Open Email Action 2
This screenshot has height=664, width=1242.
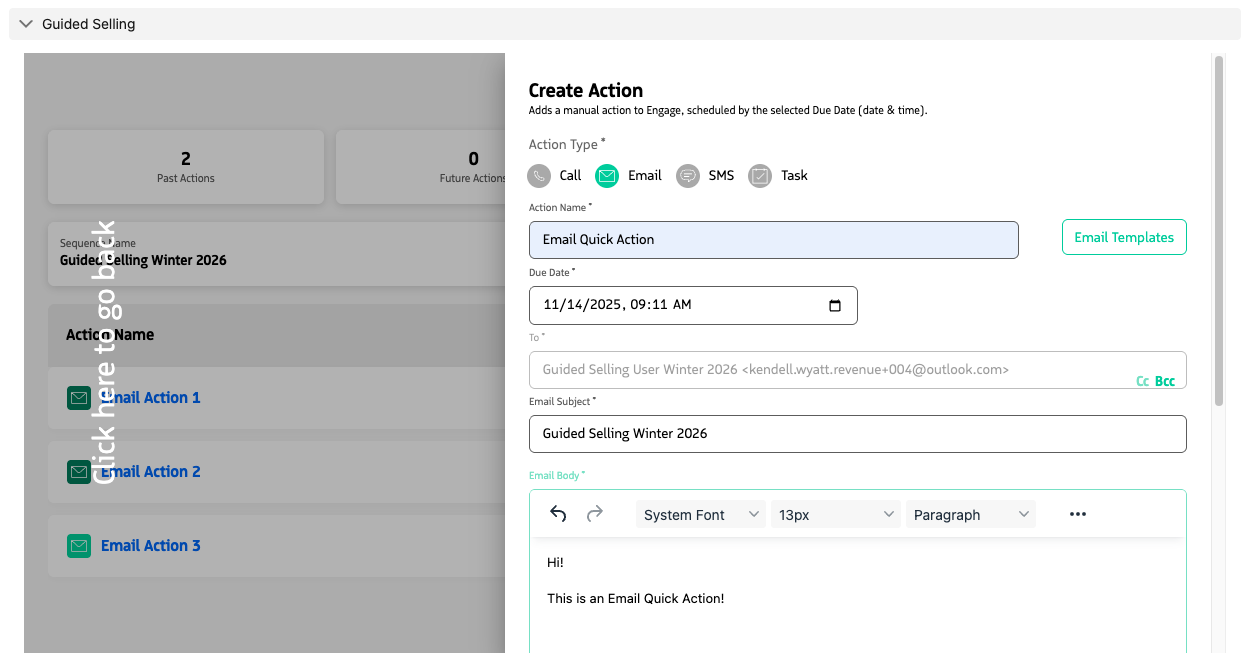(150, 471)
